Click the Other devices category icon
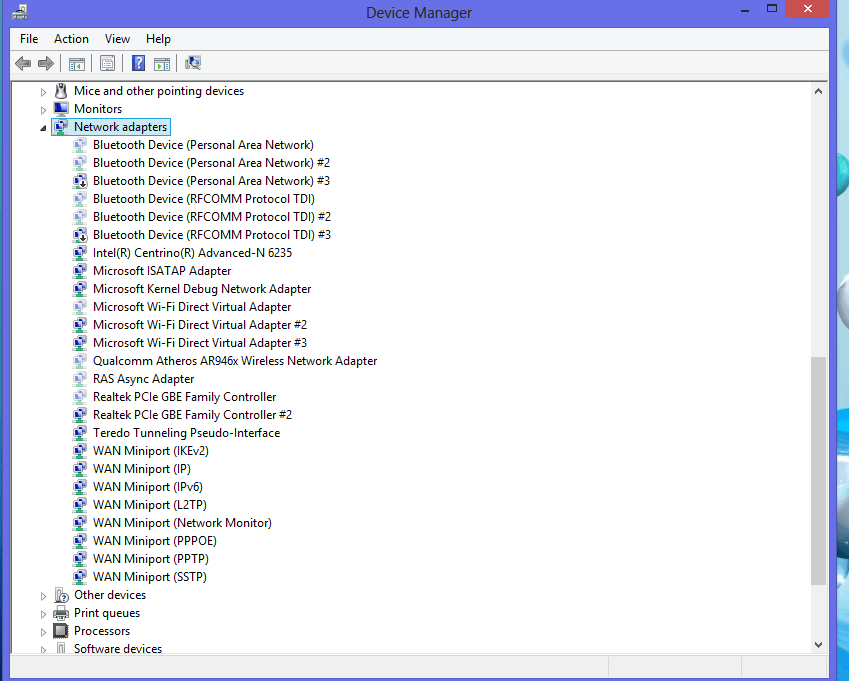The width and height of the screenshot is (849, 681). (x=61, y=595)
